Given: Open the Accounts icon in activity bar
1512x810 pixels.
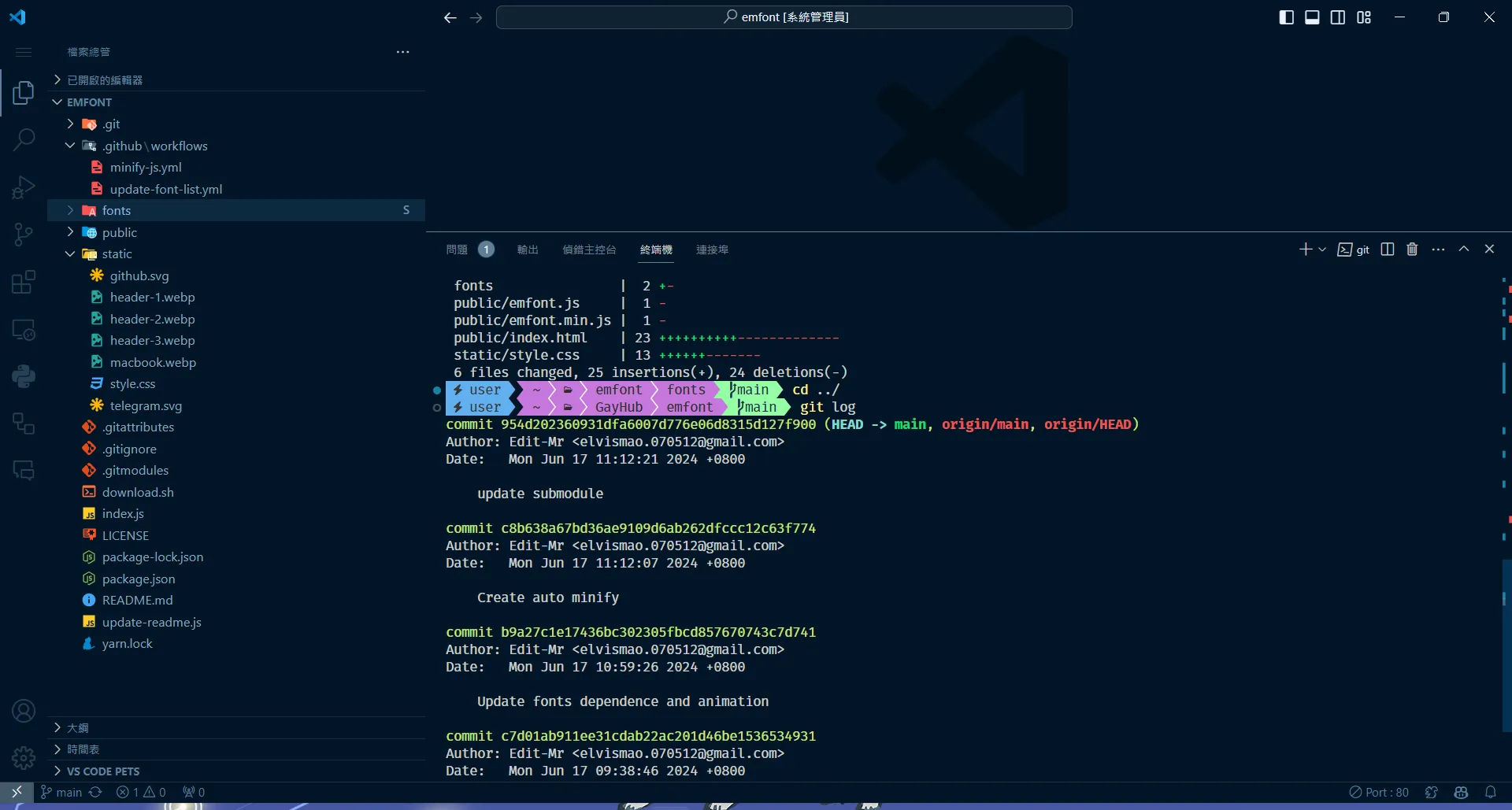Looking at the screenshot, I should [x=24, y=711].
